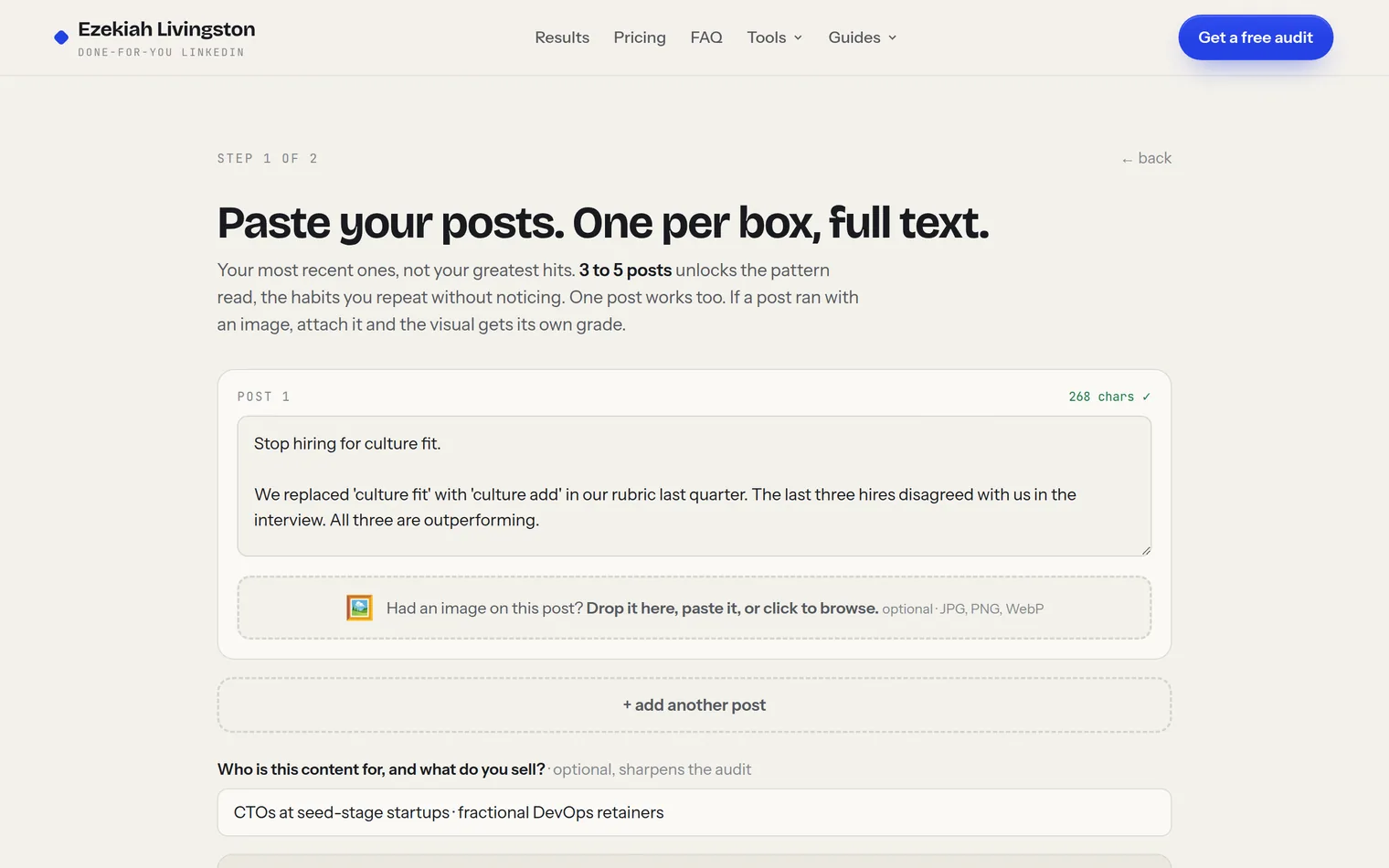This screenshot has width=1389, height=868.
Task: Click the 'STEP 1 OF 2' label
Action: [268, 158]
